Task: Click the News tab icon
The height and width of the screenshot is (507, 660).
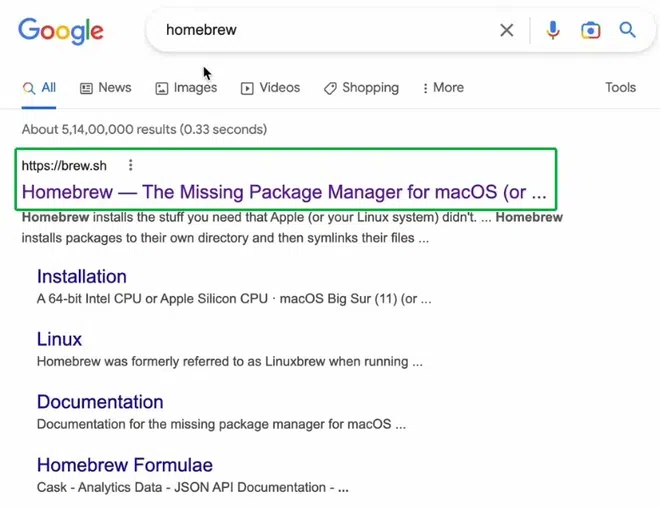Action: point(87,88)
